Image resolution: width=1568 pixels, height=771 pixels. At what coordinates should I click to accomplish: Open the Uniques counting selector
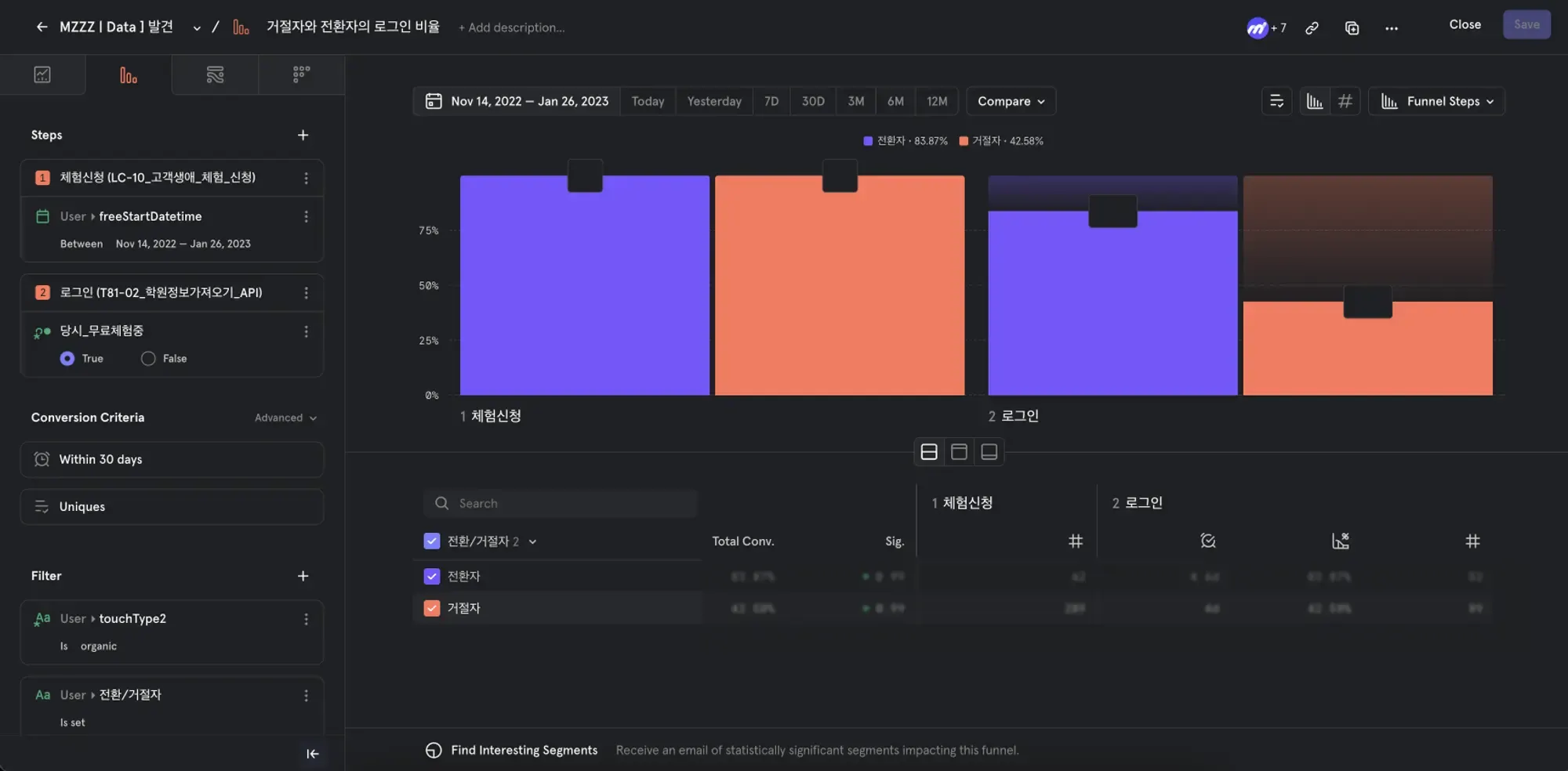click(172, 507)
